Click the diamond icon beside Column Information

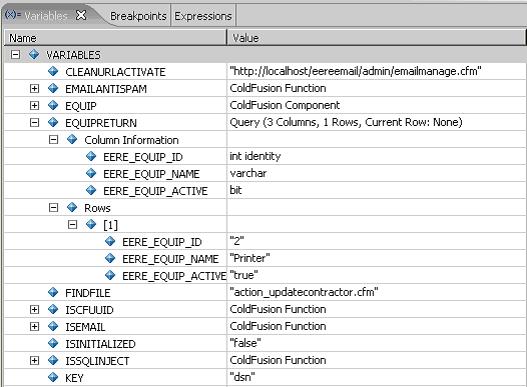[x=72, y=139]
